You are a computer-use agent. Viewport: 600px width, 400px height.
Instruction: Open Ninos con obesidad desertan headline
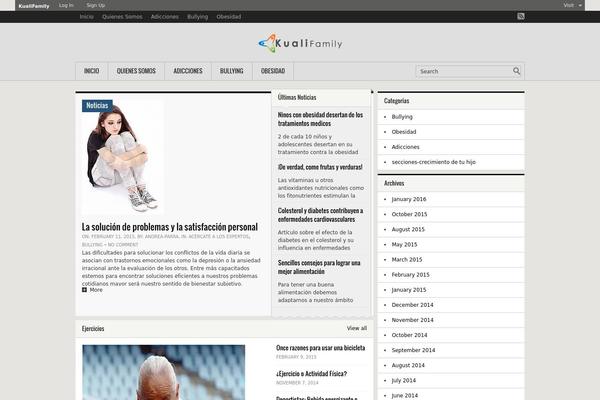pyautogui.click(x=320, y=119)
